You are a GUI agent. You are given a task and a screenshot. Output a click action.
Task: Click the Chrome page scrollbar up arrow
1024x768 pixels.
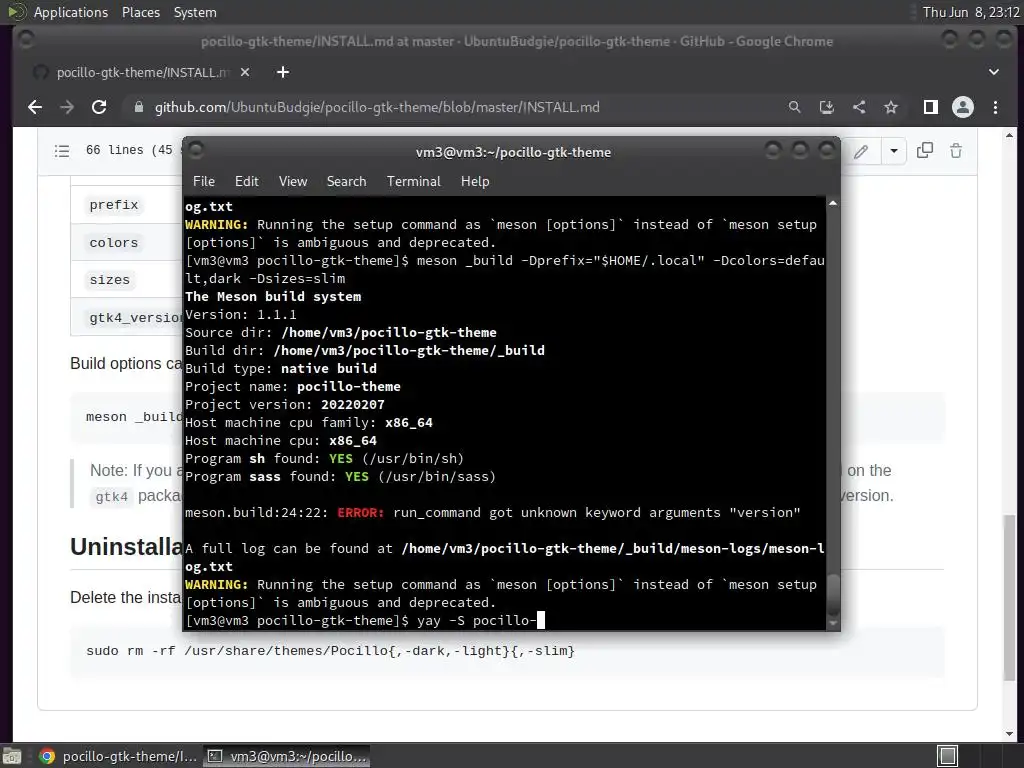point(1009,135)
